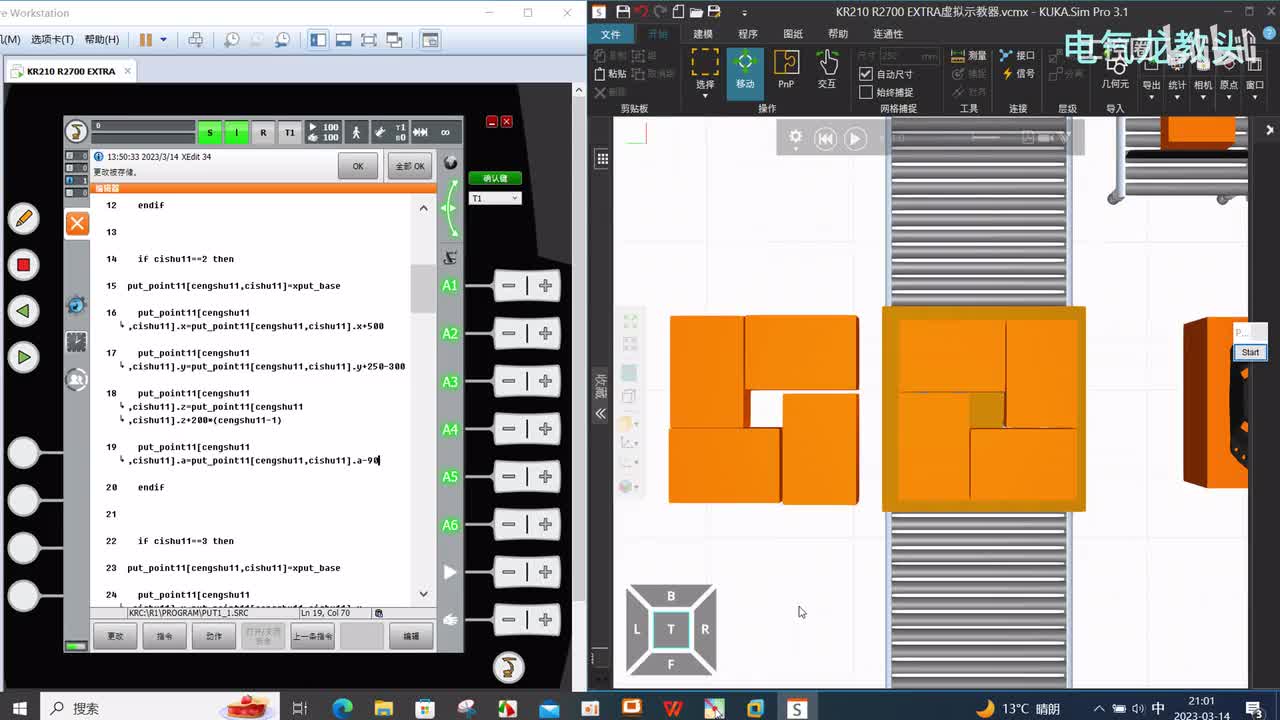Viewport: 1280px width, 720px height.
Task: Save the KUKA.Sim layout from quick toolbar
Action: (x=623, y=12)
